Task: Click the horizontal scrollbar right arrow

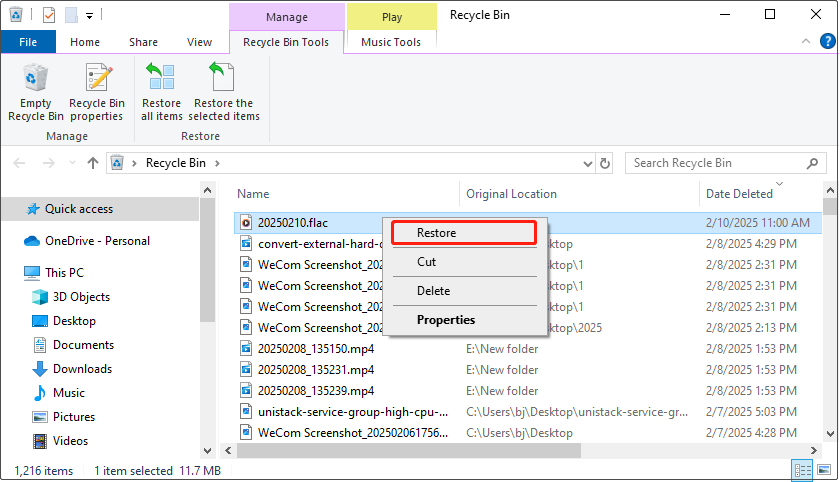Action: pyautogui.click(x=813, y=450)
